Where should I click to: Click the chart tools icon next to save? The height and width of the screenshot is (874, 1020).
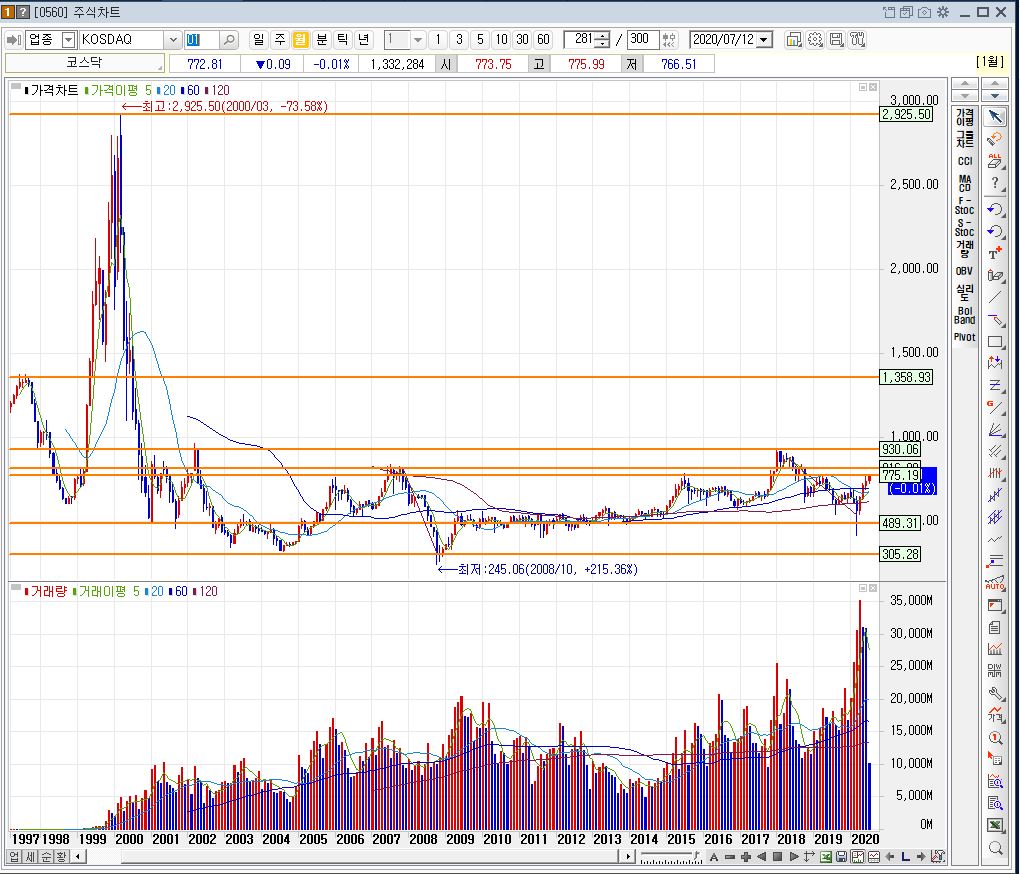857,40
